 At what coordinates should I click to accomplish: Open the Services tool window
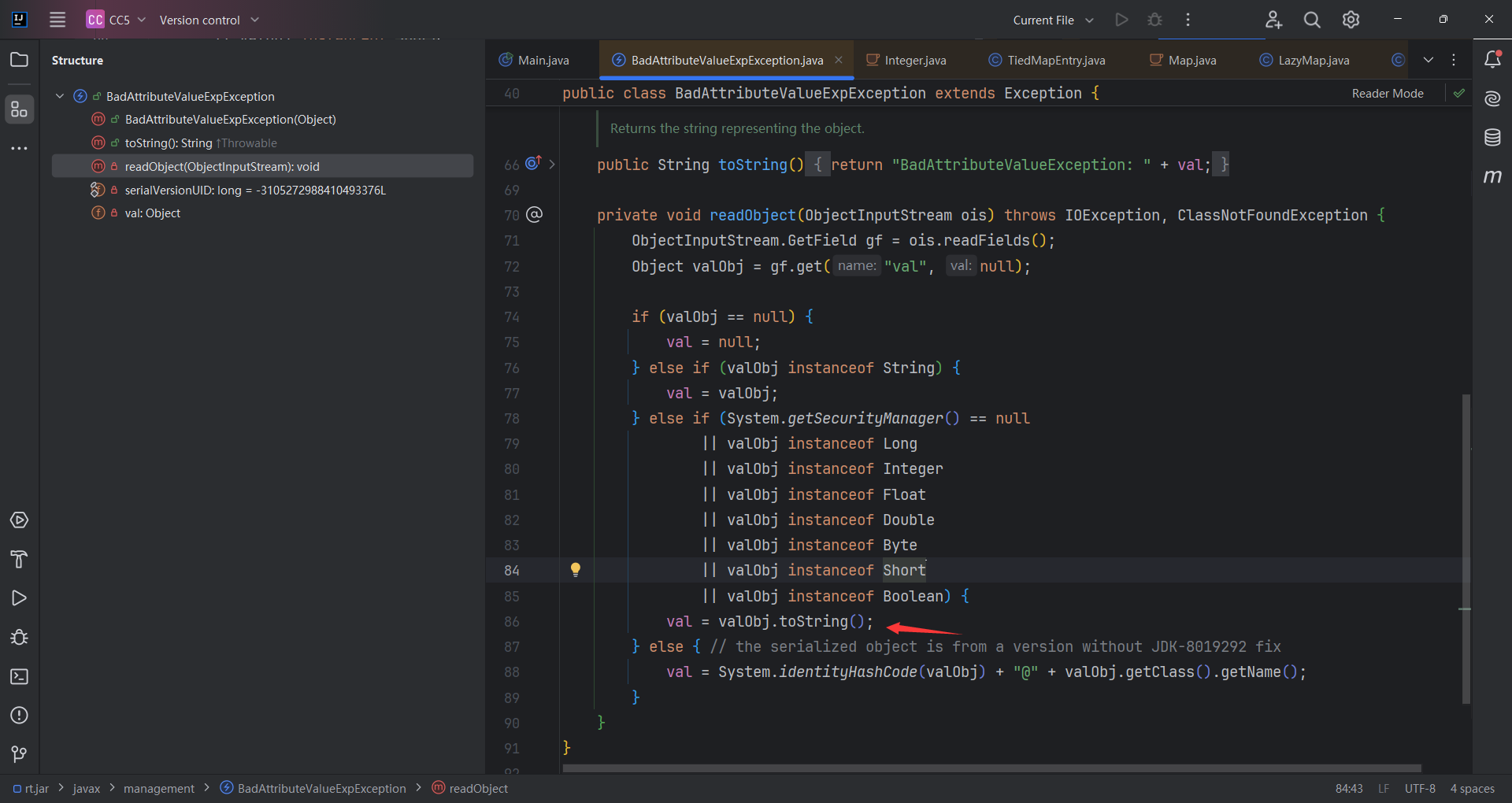coord(19,520)
